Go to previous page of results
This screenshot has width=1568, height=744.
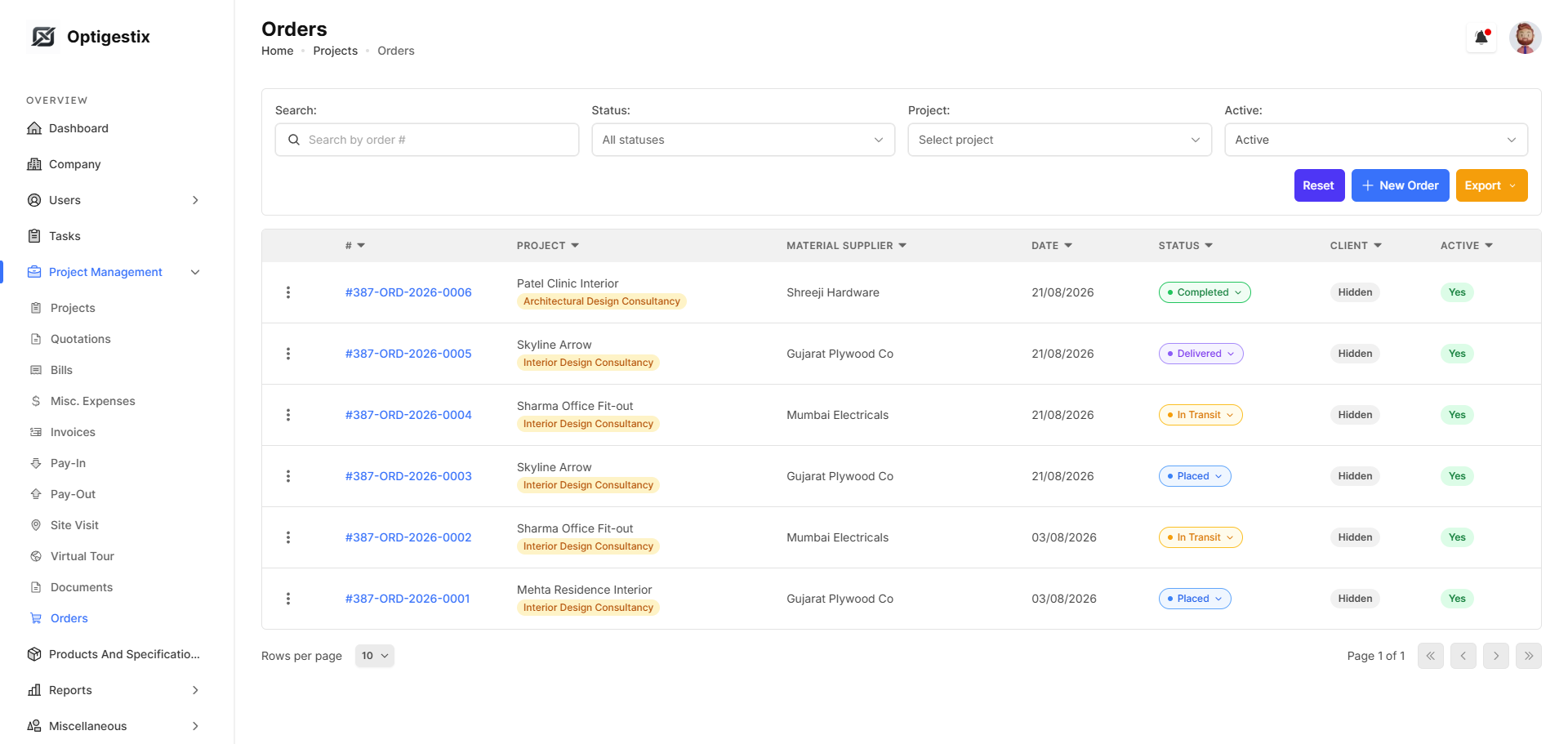click(x=1463, y=656)
